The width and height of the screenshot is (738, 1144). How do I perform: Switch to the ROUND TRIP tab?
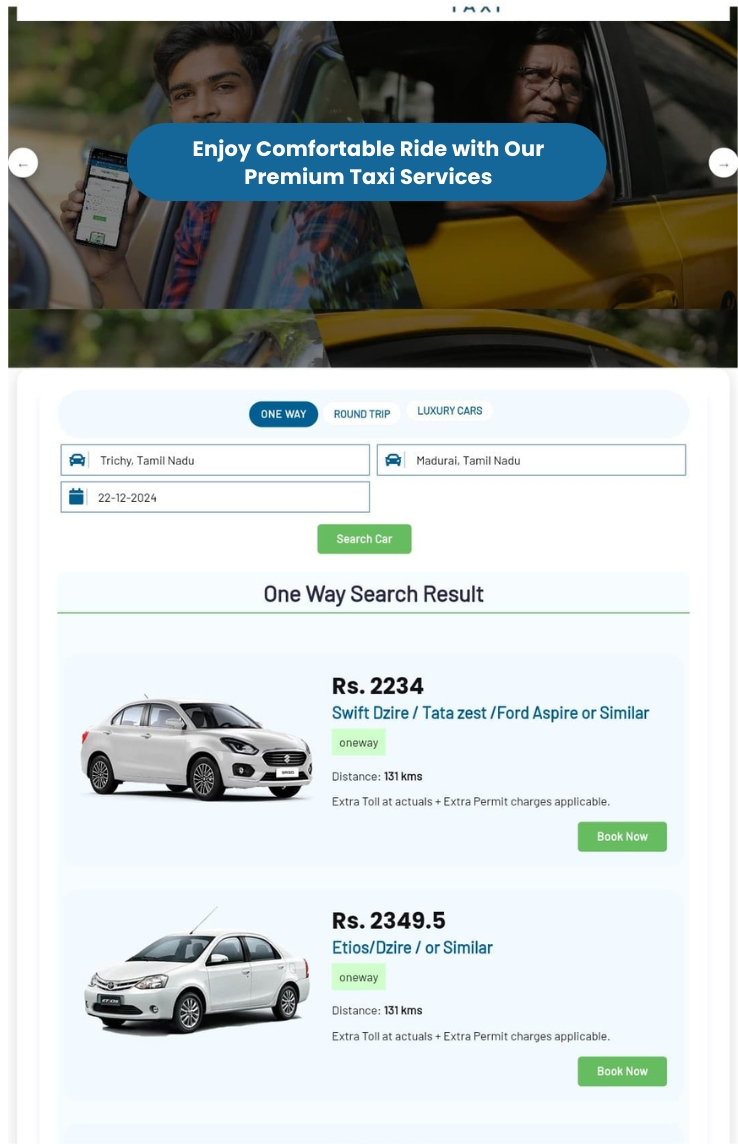click(362, 414)
